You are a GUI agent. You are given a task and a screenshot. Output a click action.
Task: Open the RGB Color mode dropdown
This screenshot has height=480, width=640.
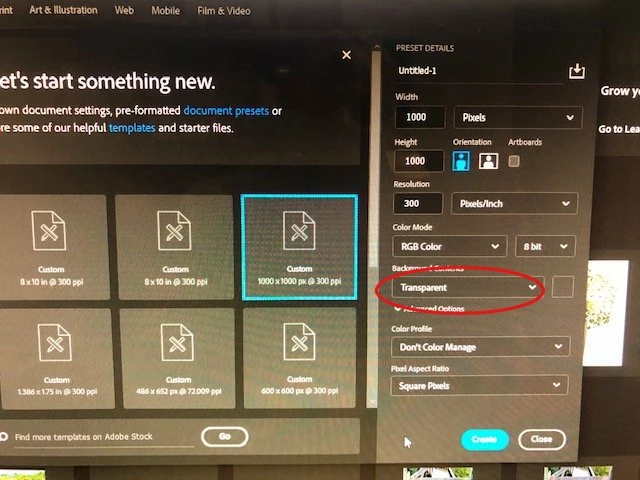[450, 246]
